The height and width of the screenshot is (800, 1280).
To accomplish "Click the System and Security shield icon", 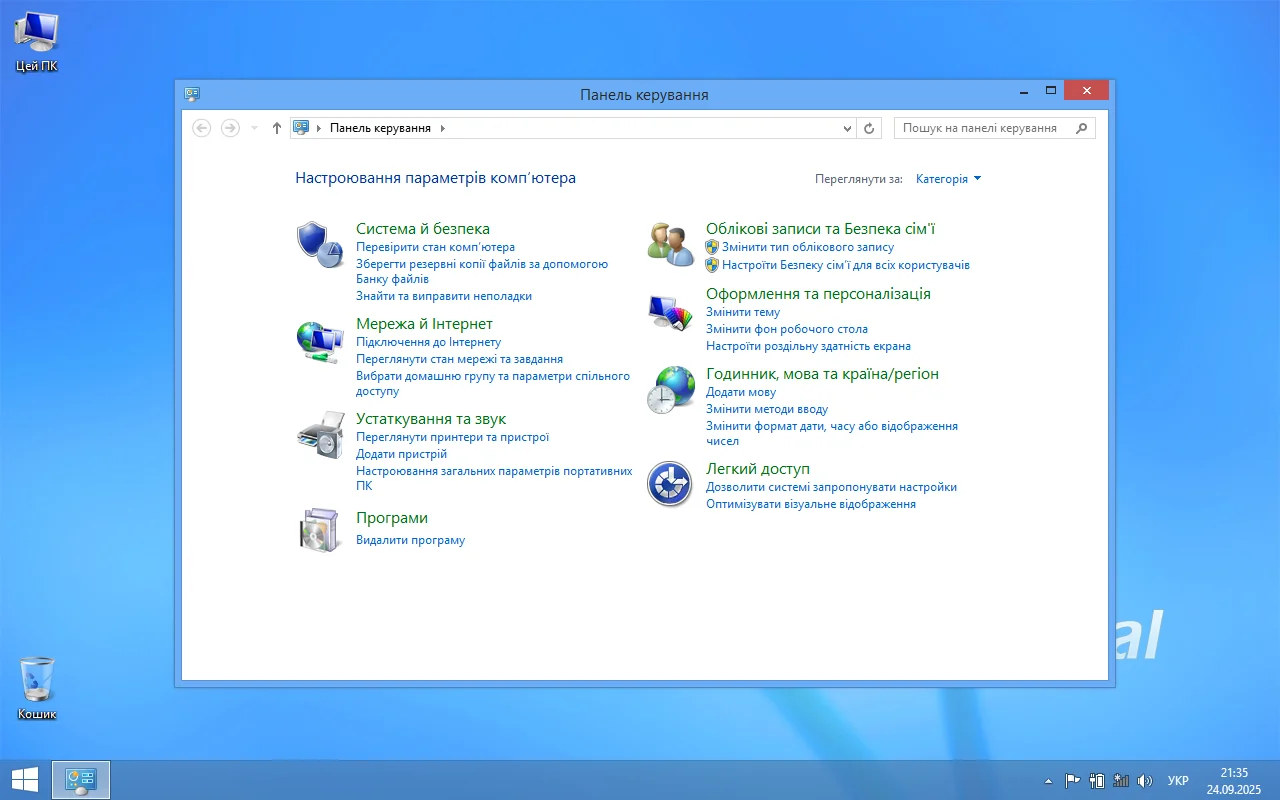I will (x=319, y=245).
